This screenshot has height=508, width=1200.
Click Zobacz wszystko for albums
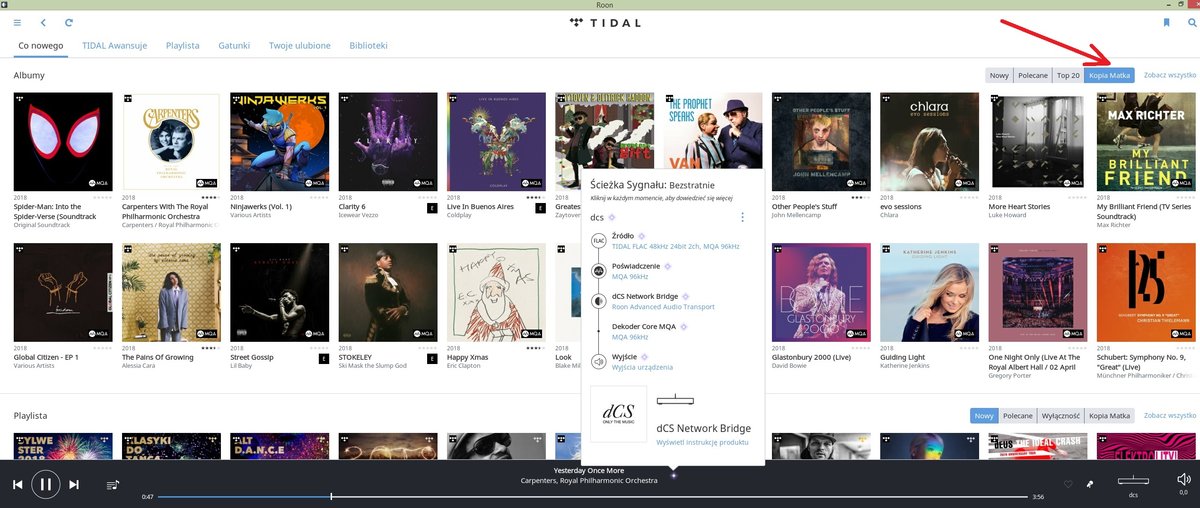(1169, 75)
